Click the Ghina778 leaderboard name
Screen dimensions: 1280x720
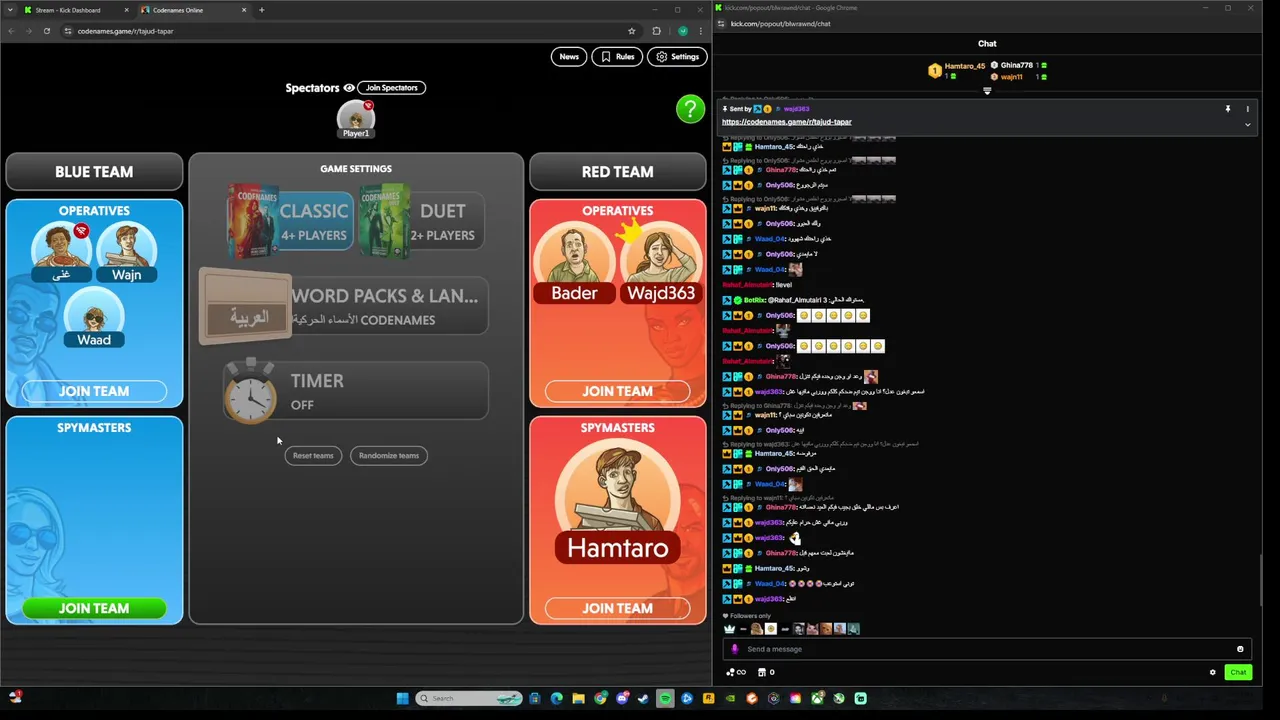coord(1017,65)
